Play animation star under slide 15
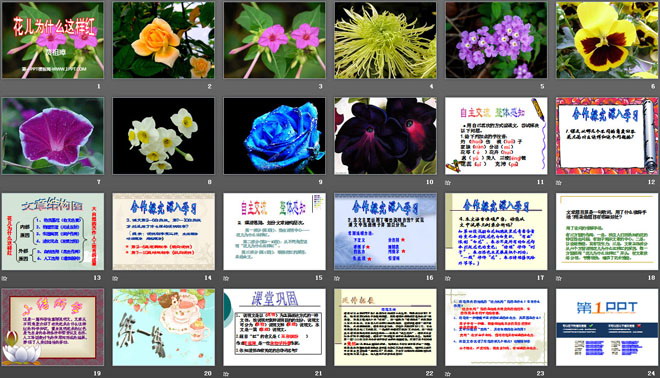The height and width of the screenshot is (378, 660). (226, 278)
